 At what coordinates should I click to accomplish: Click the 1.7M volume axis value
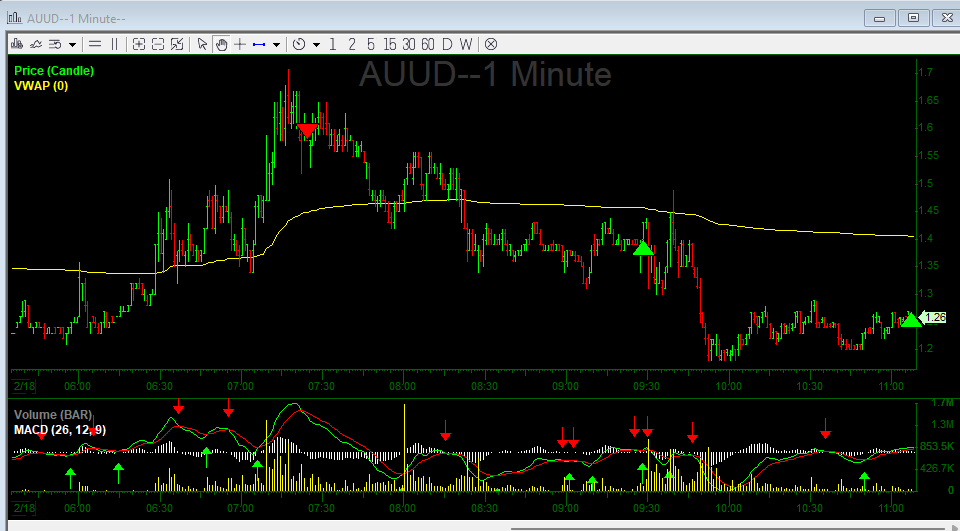coord(942,403)
